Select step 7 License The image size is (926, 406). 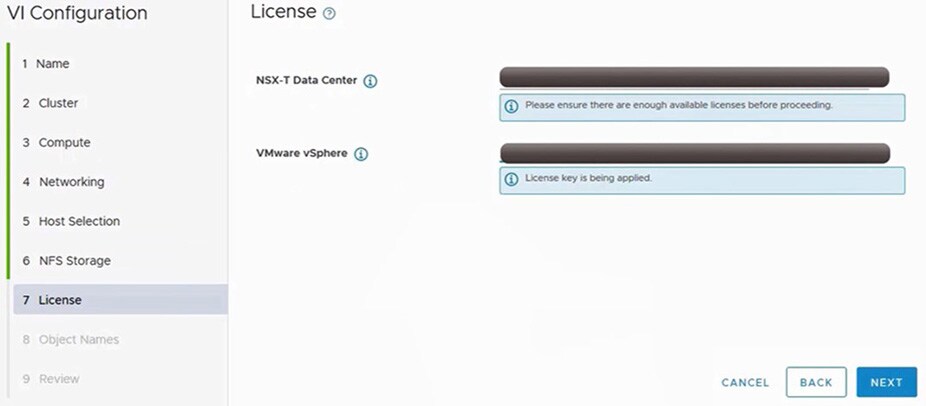pyautogui.click(x=60, y=300)
